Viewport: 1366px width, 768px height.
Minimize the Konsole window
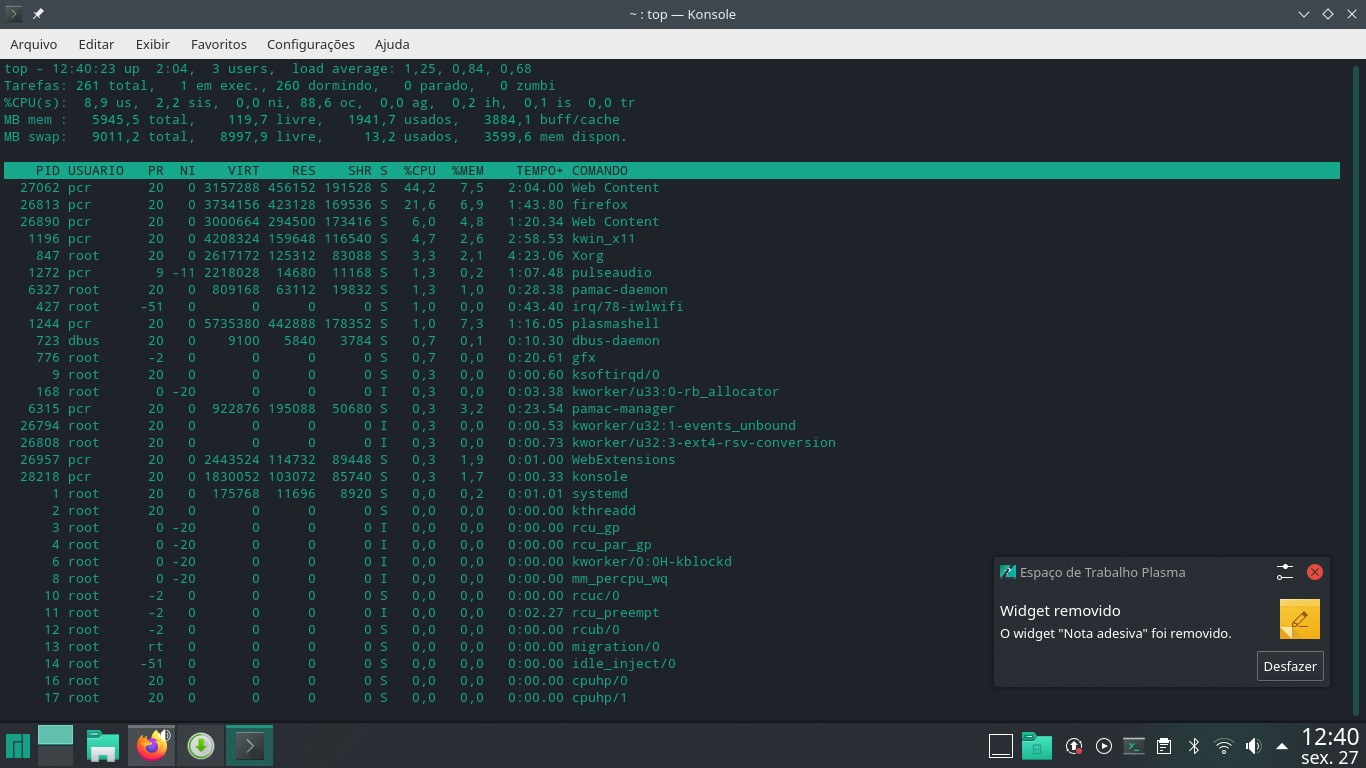1304,14
